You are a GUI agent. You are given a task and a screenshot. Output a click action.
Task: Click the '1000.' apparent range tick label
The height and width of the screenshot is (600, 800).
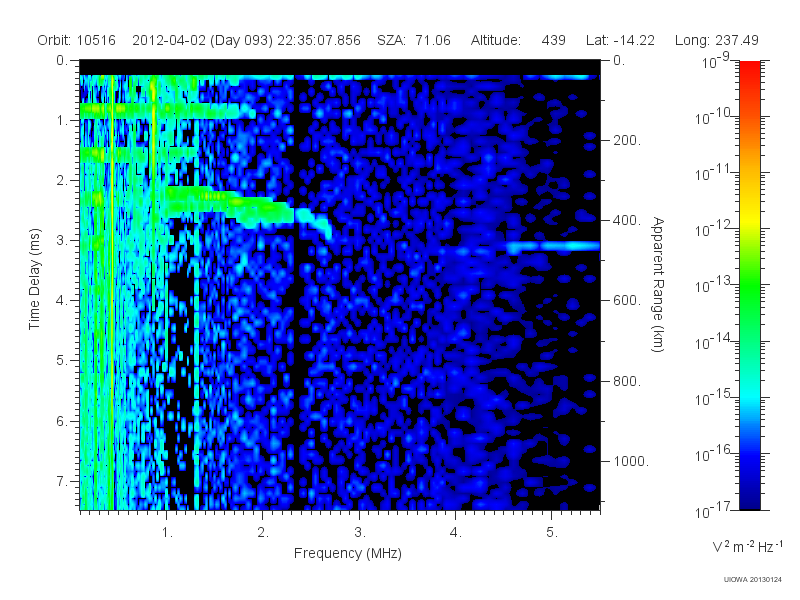630,461
